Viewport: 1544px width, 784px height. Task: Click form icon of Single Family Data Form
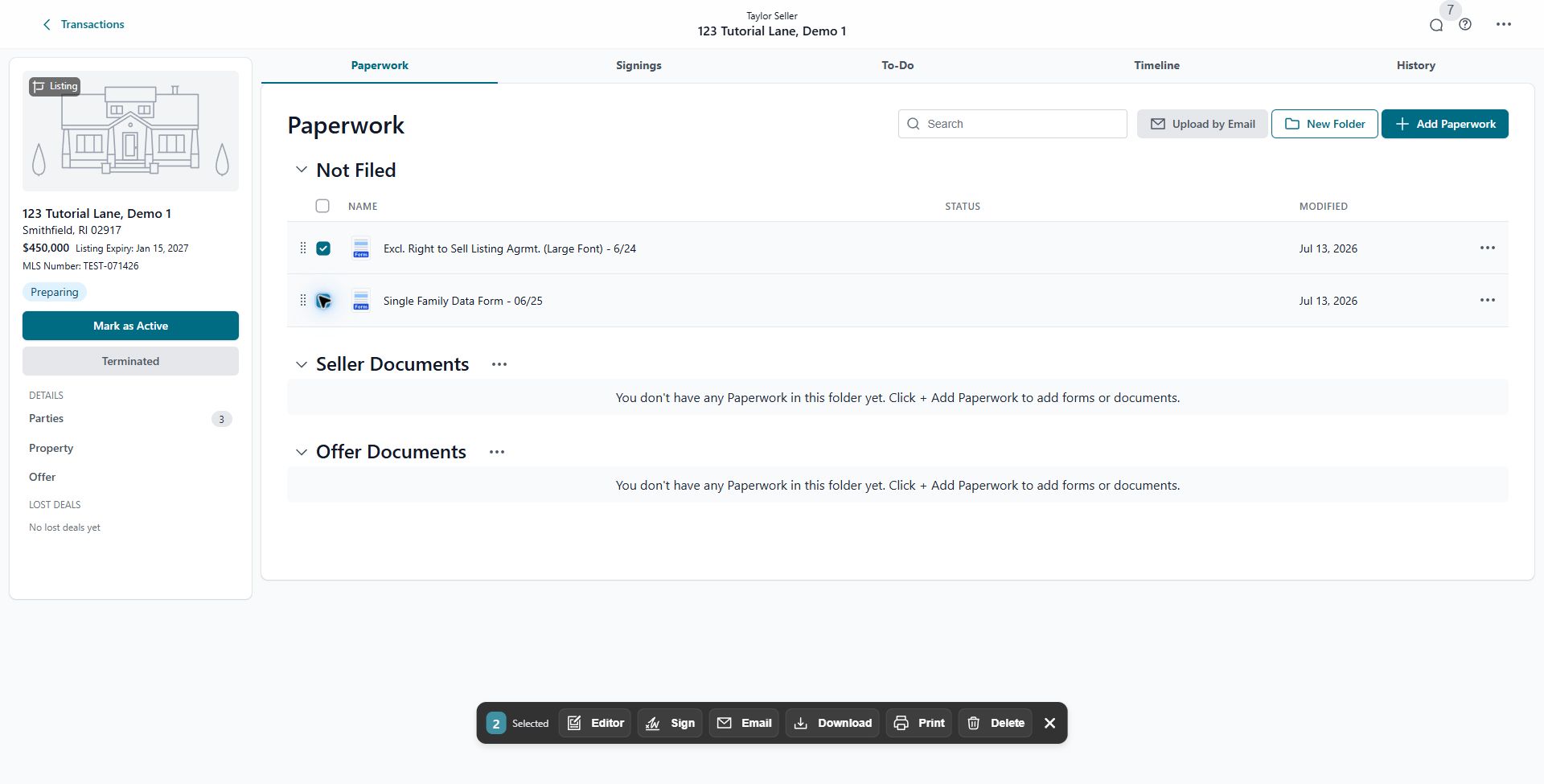point(361,301)
